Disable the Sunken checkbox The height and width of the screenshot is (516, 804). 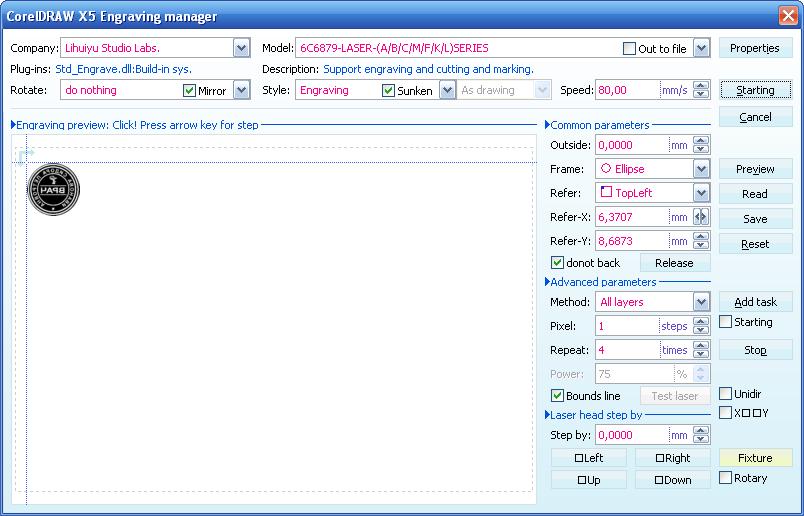(x=389, y=91)
